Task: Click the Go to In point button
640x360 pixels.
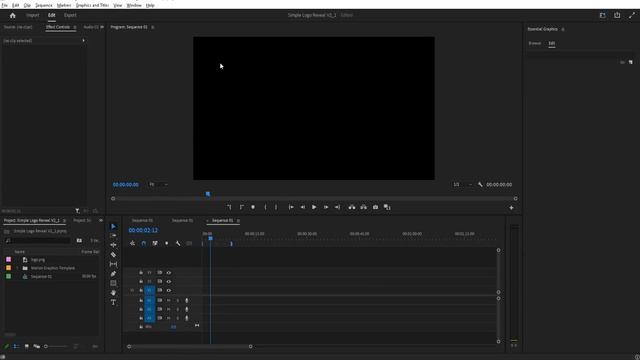Action: tap(291, 207)
